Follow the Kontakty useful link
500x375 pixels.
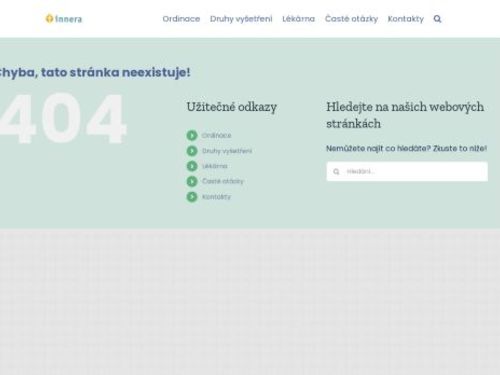click(216, 197)
